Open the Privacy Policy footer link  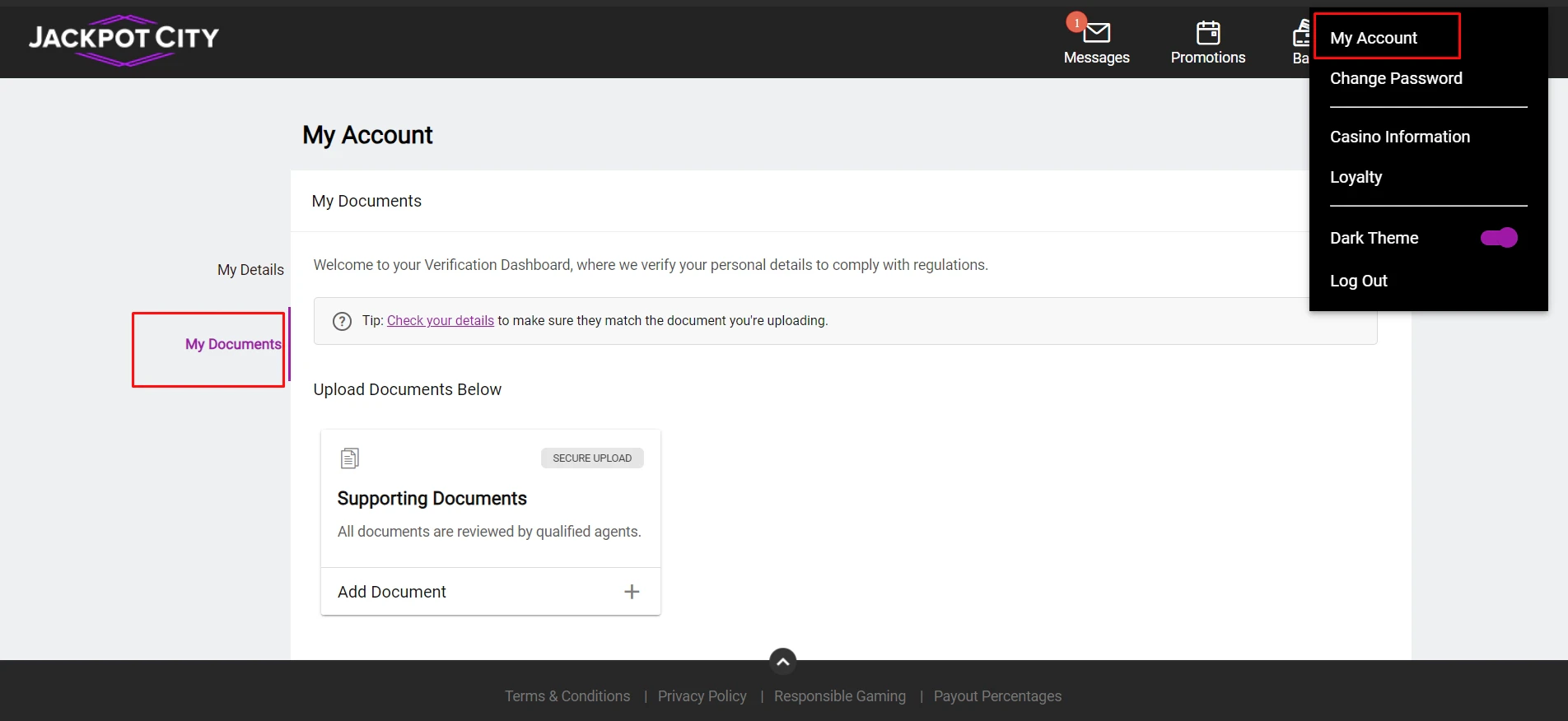702,696
